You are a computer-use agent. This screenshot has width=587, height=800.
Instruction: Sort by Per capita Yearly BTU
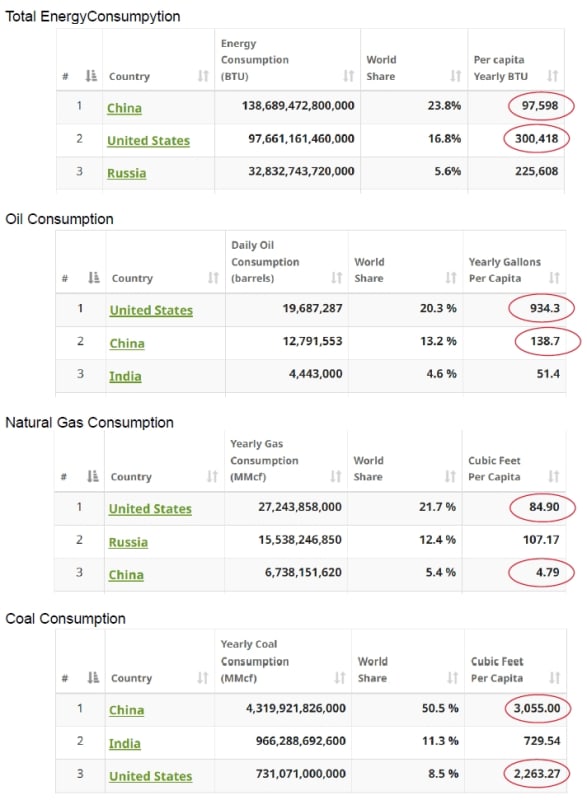(552, 76)
